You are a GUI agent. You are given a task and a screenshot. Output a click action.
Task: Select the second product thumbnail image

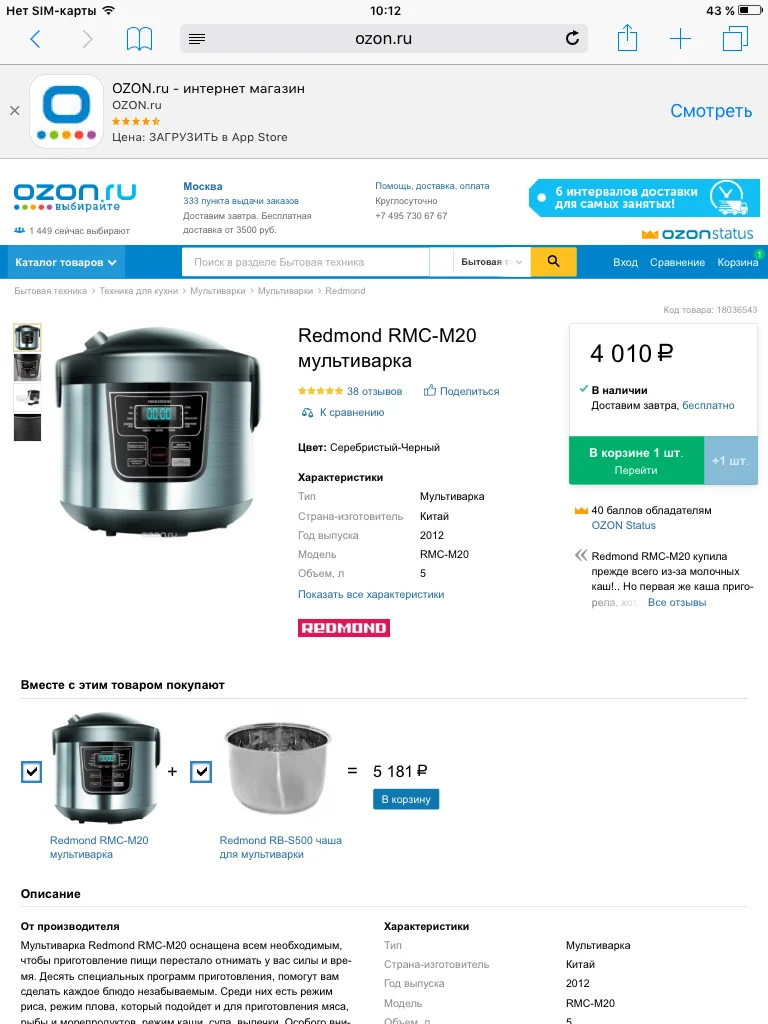point(27,367)
